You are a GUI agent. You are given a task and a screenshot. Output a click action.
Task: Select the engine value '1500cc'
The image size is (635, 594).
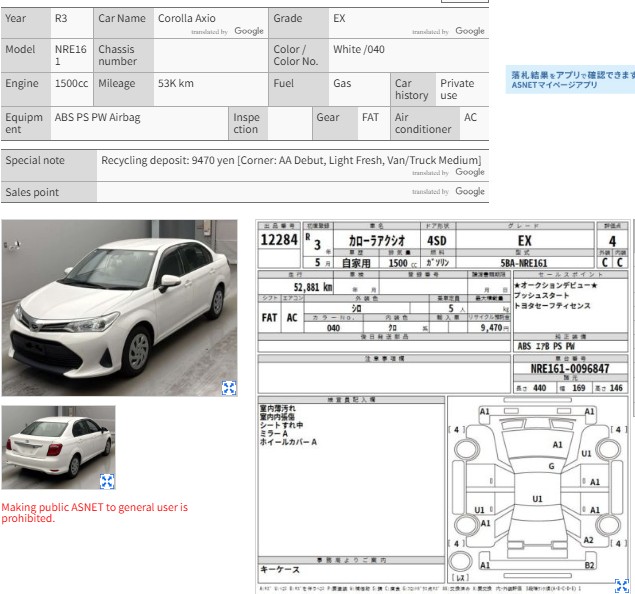[71, 83]
